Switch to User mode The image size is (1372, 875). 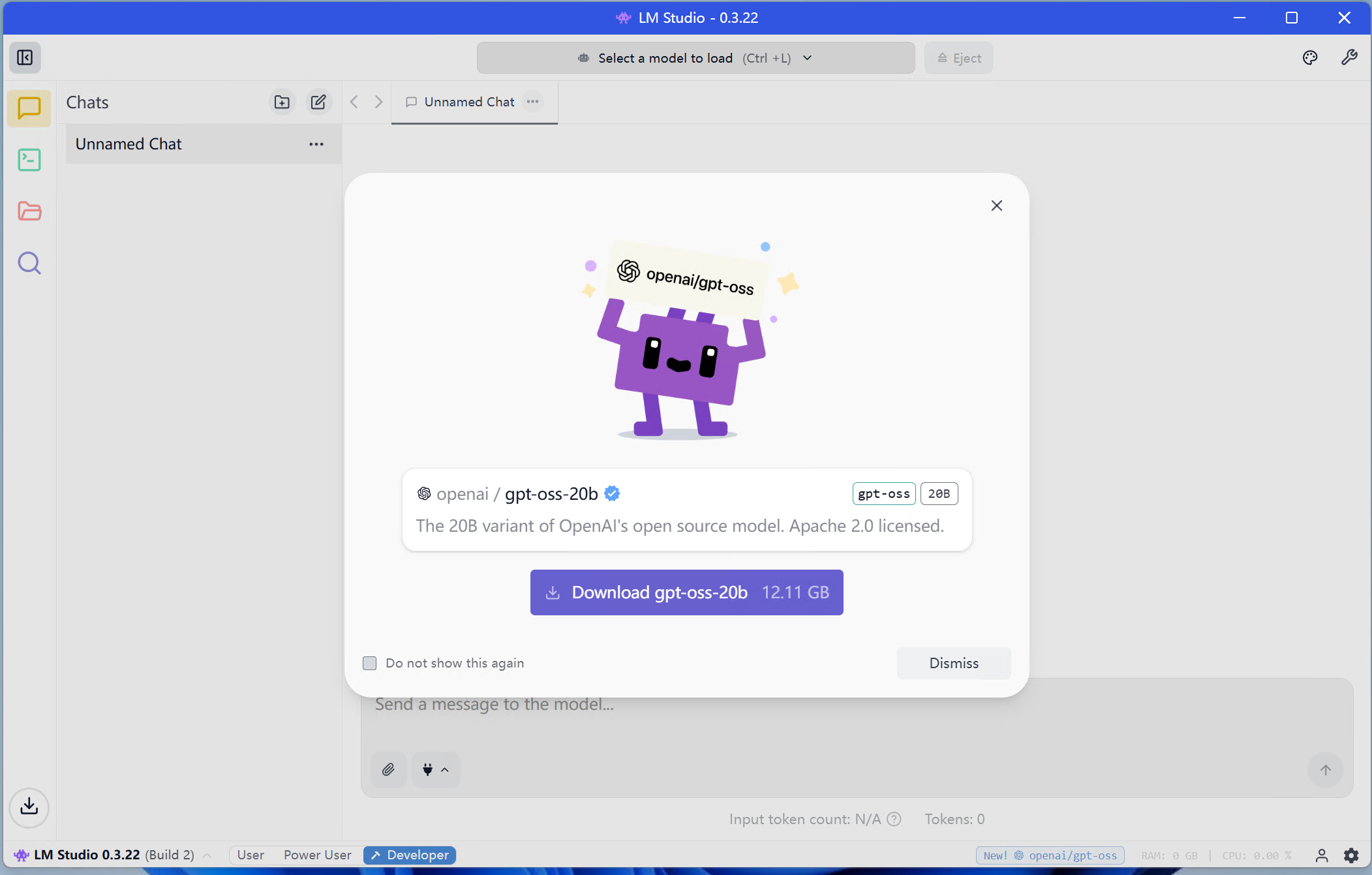(x=251, y=855)
